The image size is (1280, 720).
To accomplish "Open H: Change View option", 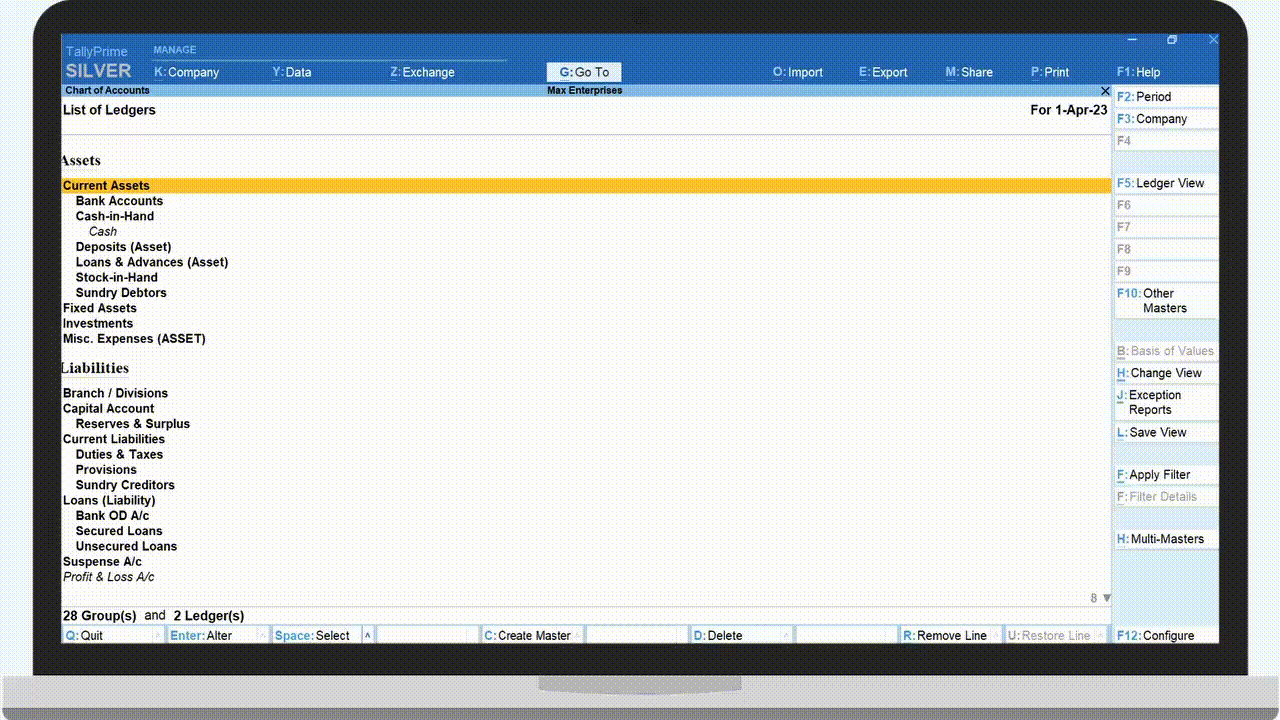I will [x=1165, y=373].
